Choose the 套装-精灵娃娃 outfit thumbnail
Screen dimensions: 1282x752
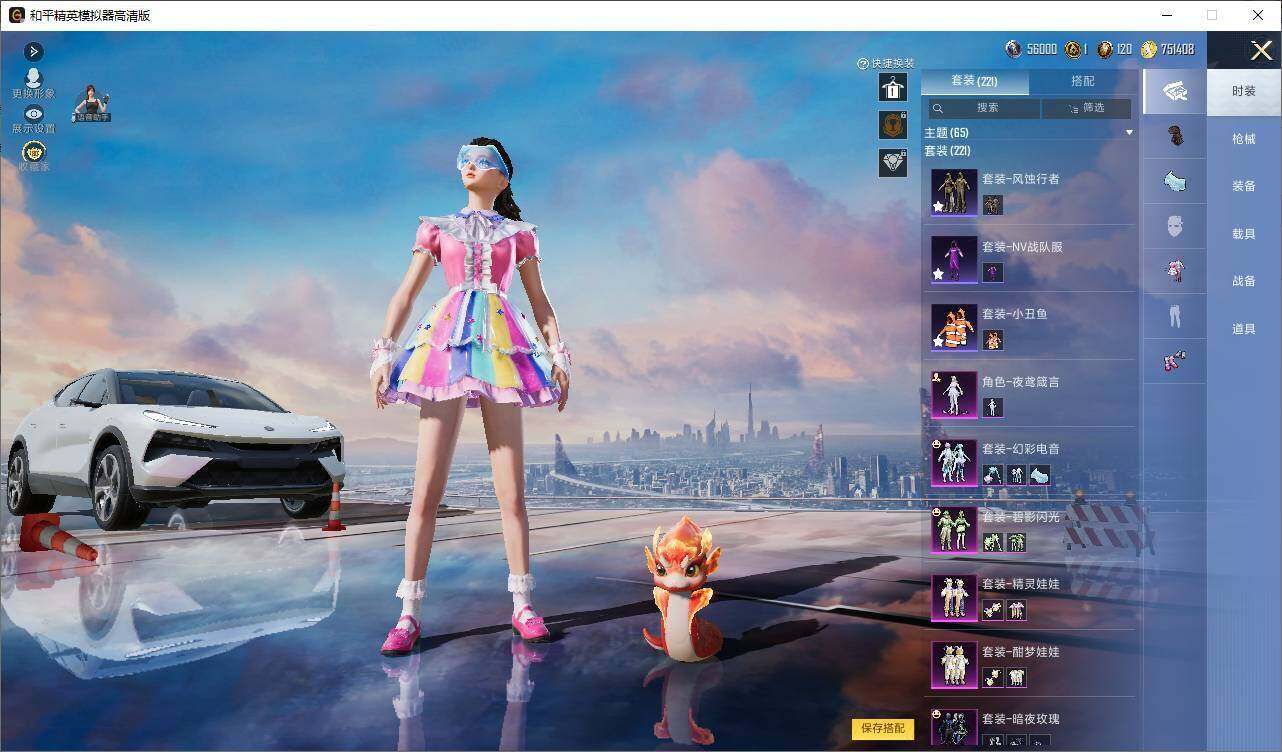click(x=954, y=597)
